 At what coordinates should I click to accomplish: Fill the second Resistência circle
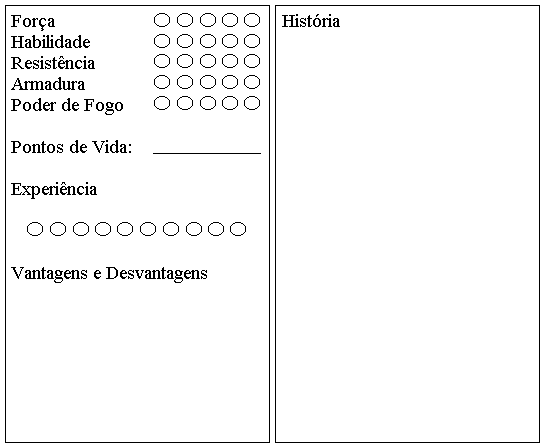[x=185, y=62]
